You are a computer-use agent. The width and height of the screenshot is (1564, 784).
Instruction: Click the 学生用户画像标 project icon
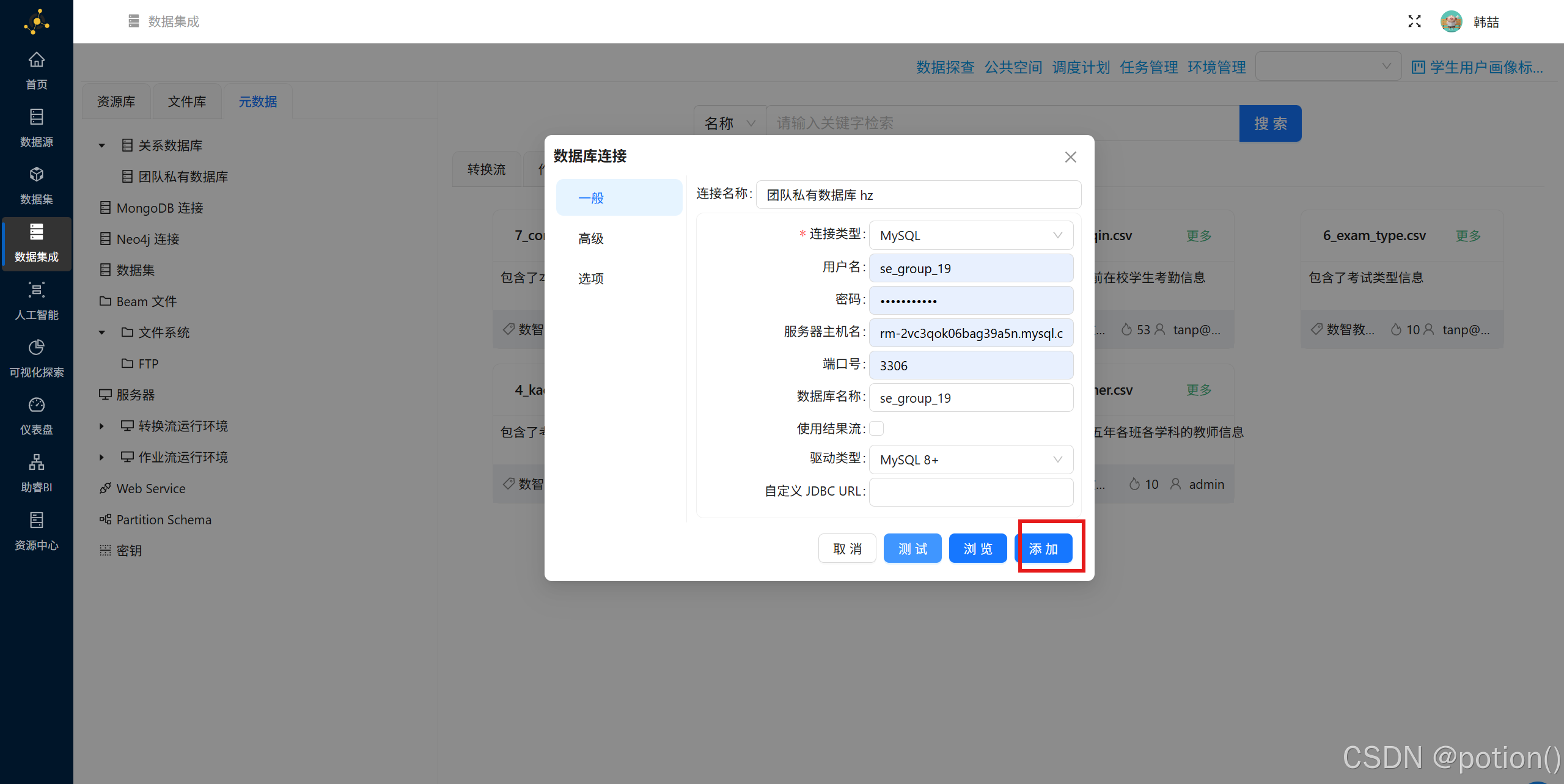[1418, 67]
